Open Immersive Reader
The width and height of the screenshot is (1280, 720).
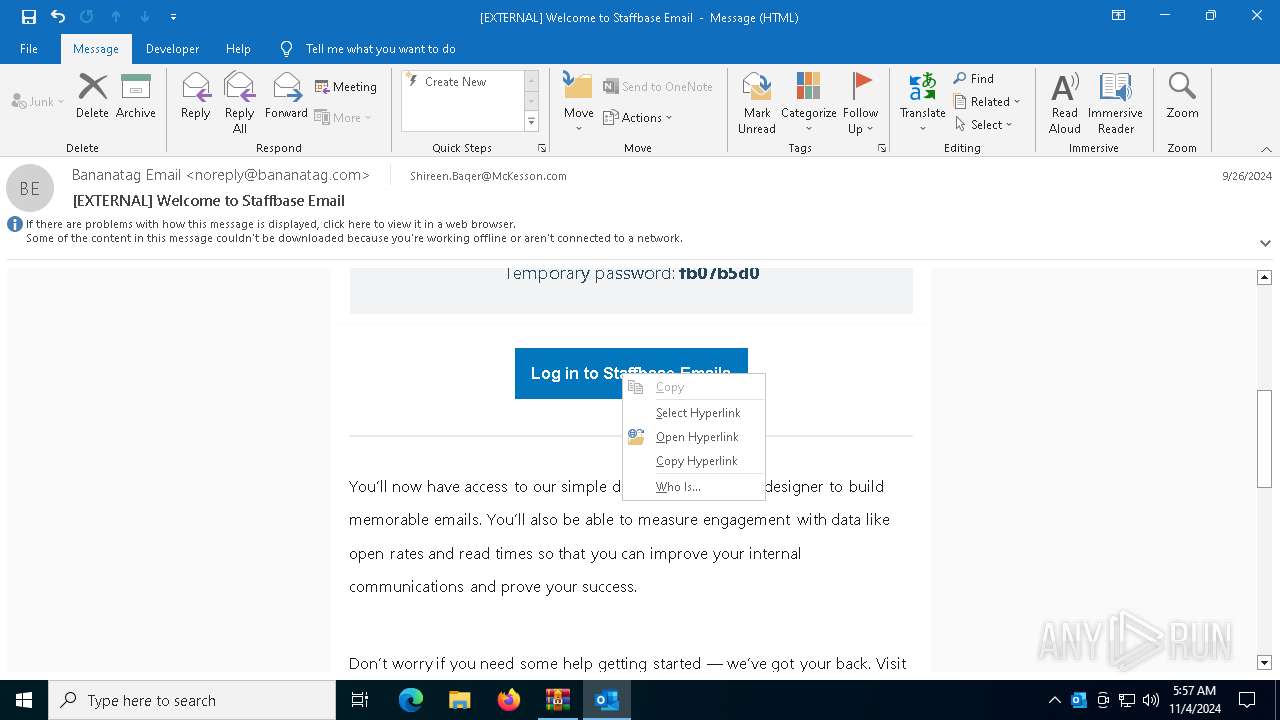coord(1115,103)
